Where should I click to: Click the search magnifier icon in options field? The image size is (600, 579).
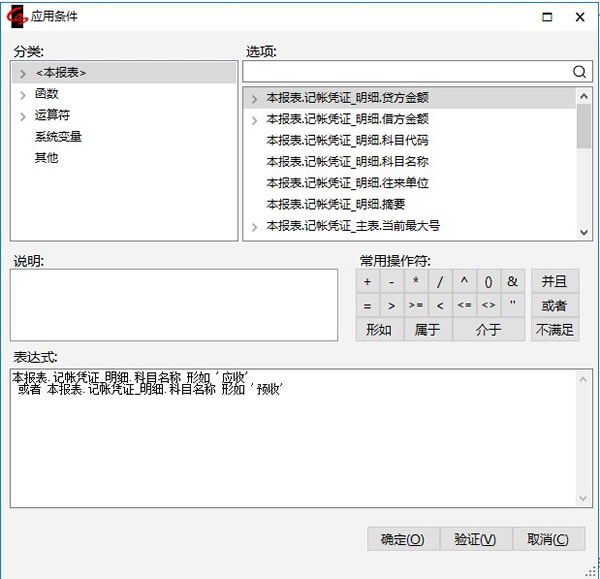(579, 72)
